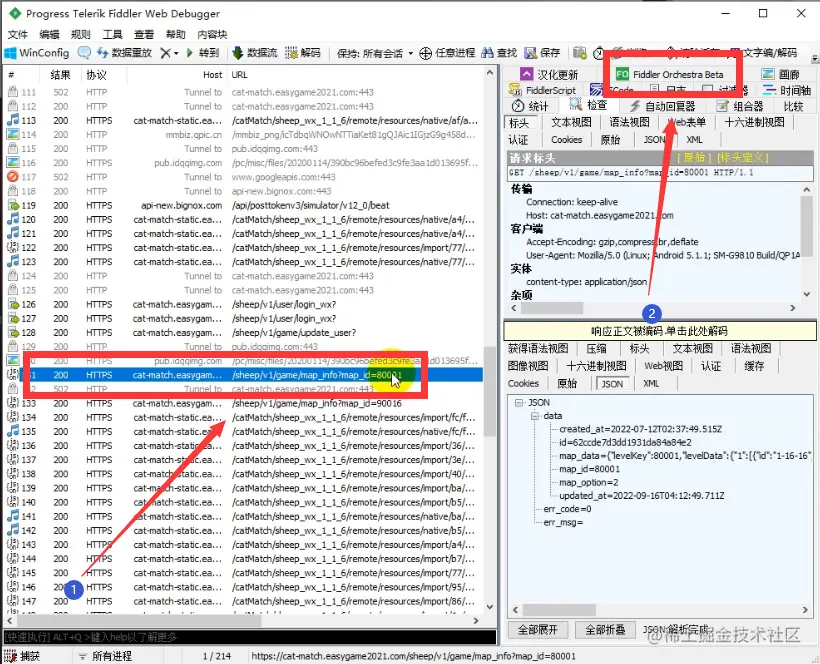This screenshot has height=664, width=820.
Task: Click the session list scroll-down arrow
Action: coord(489,606)
